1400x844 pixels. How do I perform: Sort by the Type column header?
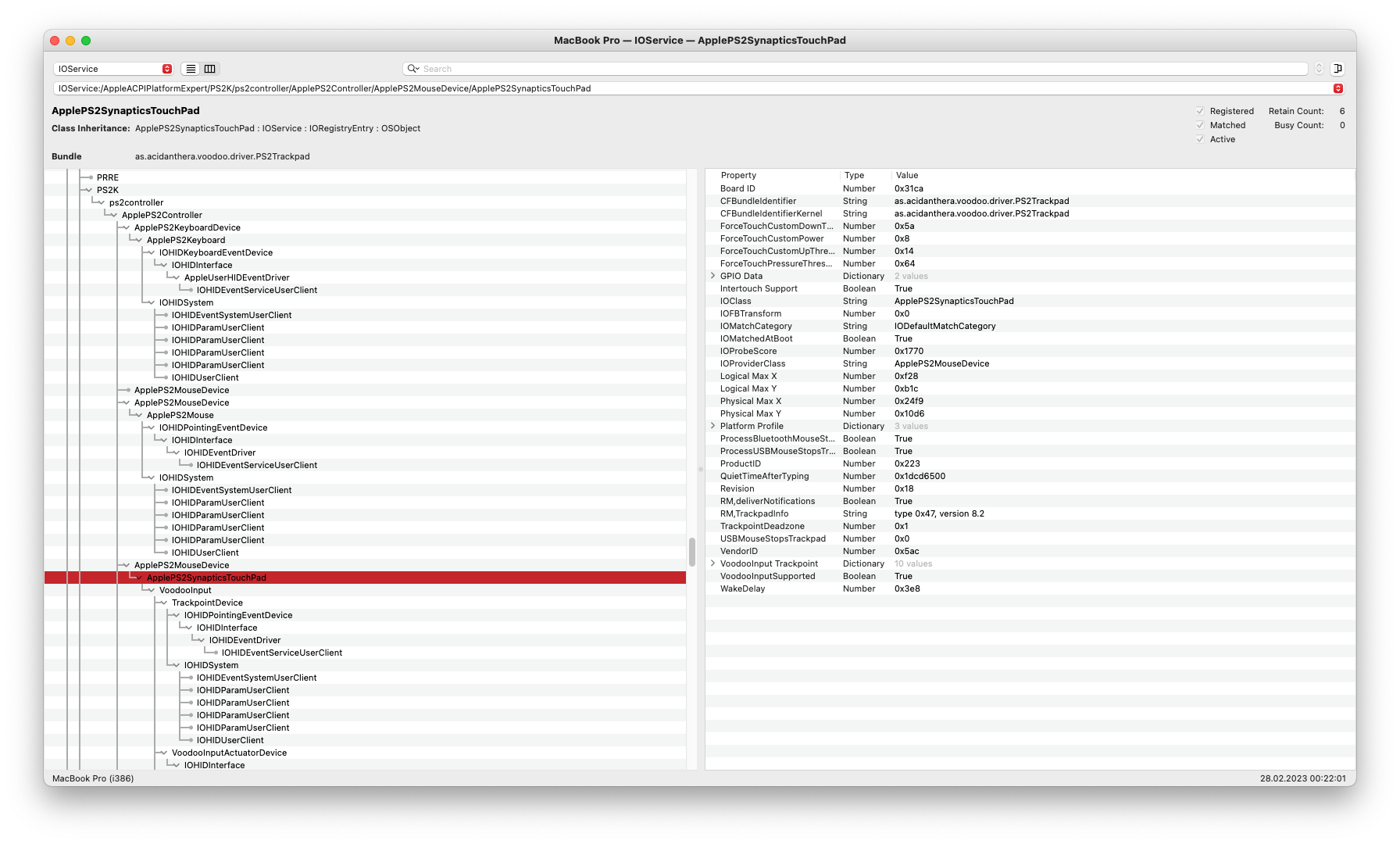click(854, 176)
